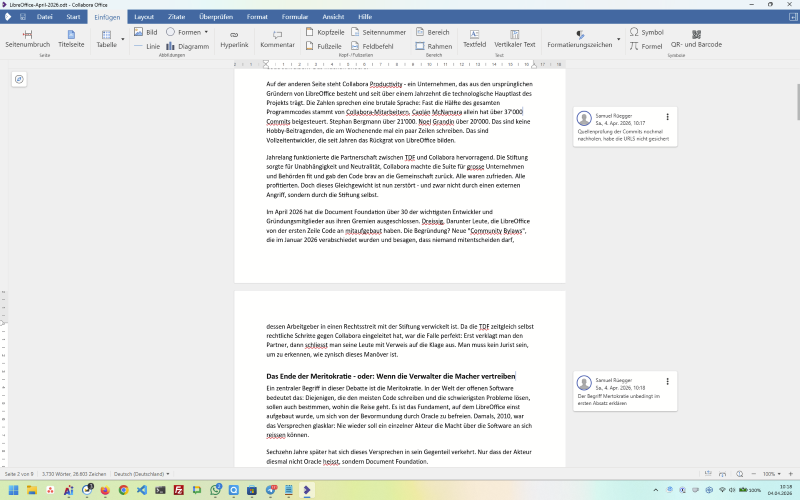This screenshot has height=500, width=800.
Task: Toggle the sidebar button at top right
Action: [793, 17]
